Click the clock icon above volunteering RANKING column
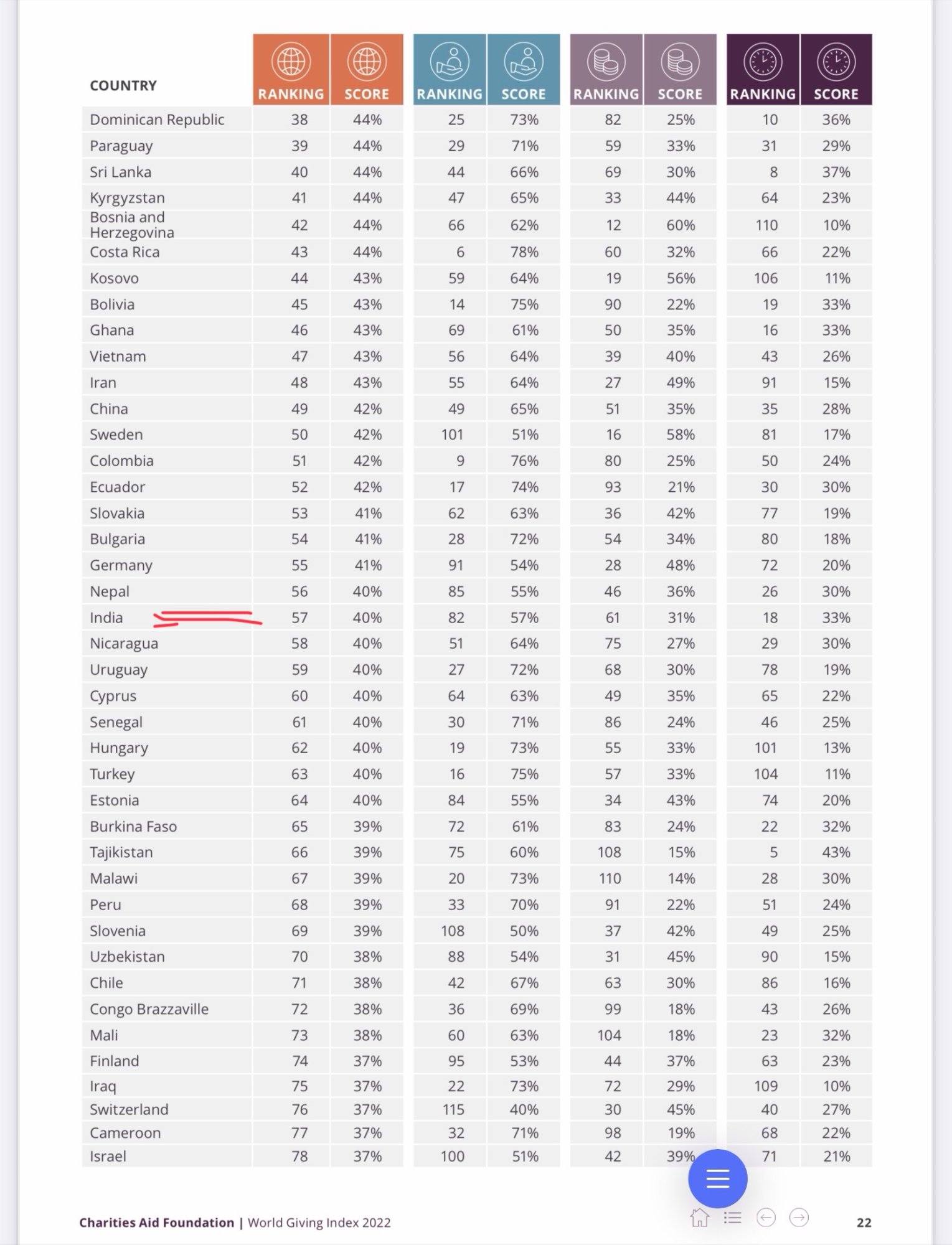The width and height of the screenshot is (952, 1245). tap(763, 62)
